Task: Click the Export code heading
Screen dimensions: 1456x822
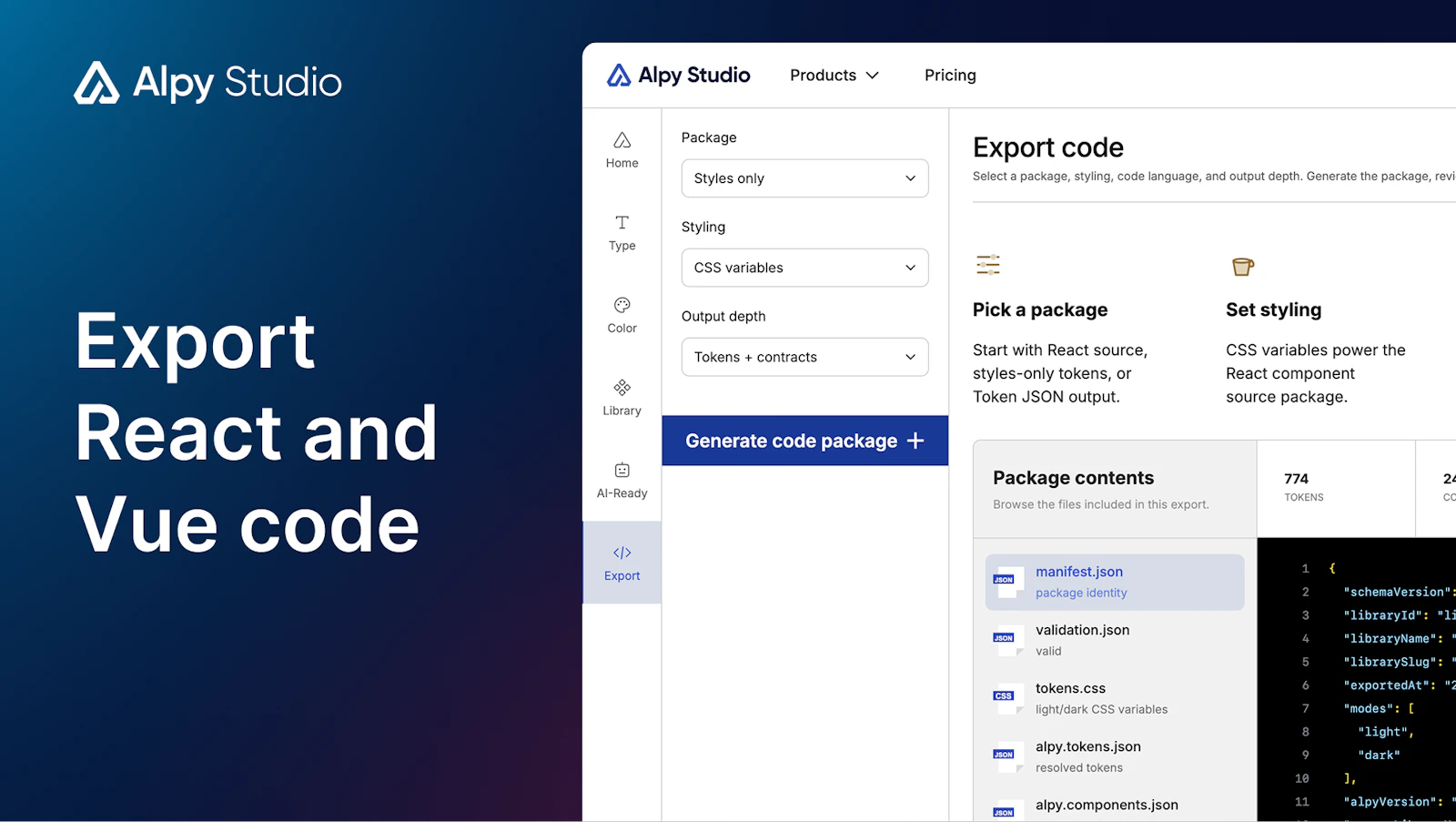Action: [x=1048, y=147]
